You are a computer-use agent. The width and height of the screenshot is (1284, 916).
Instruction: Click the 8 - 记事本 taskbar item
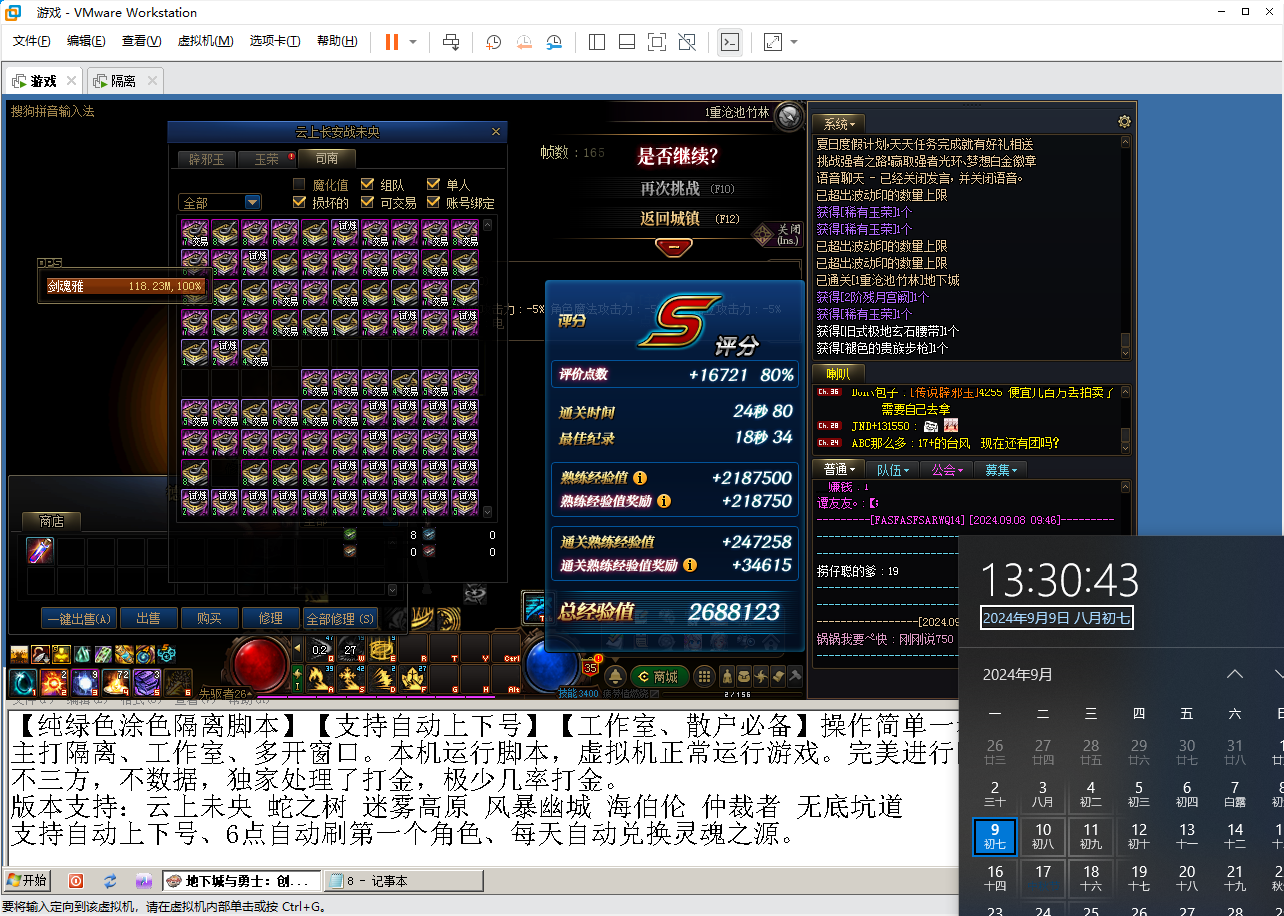[x=404, y=881]
